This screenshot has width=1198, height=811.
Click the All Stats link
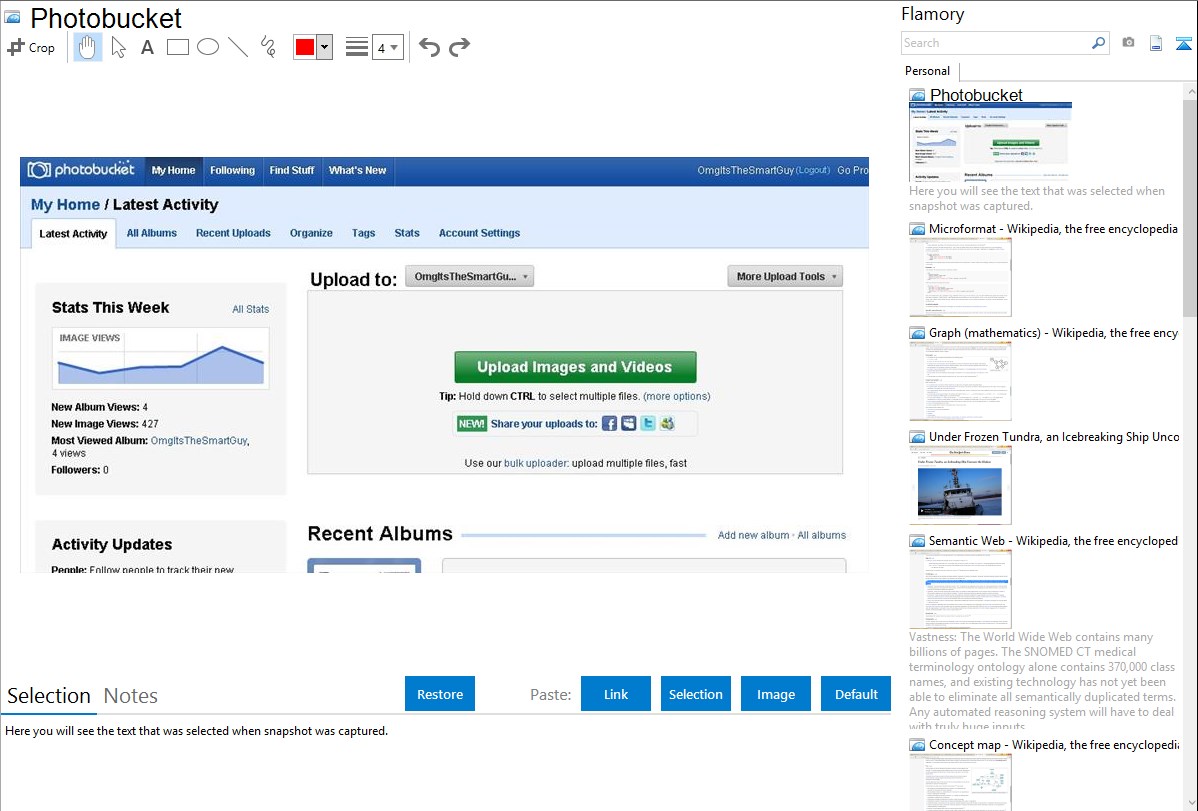251,310
